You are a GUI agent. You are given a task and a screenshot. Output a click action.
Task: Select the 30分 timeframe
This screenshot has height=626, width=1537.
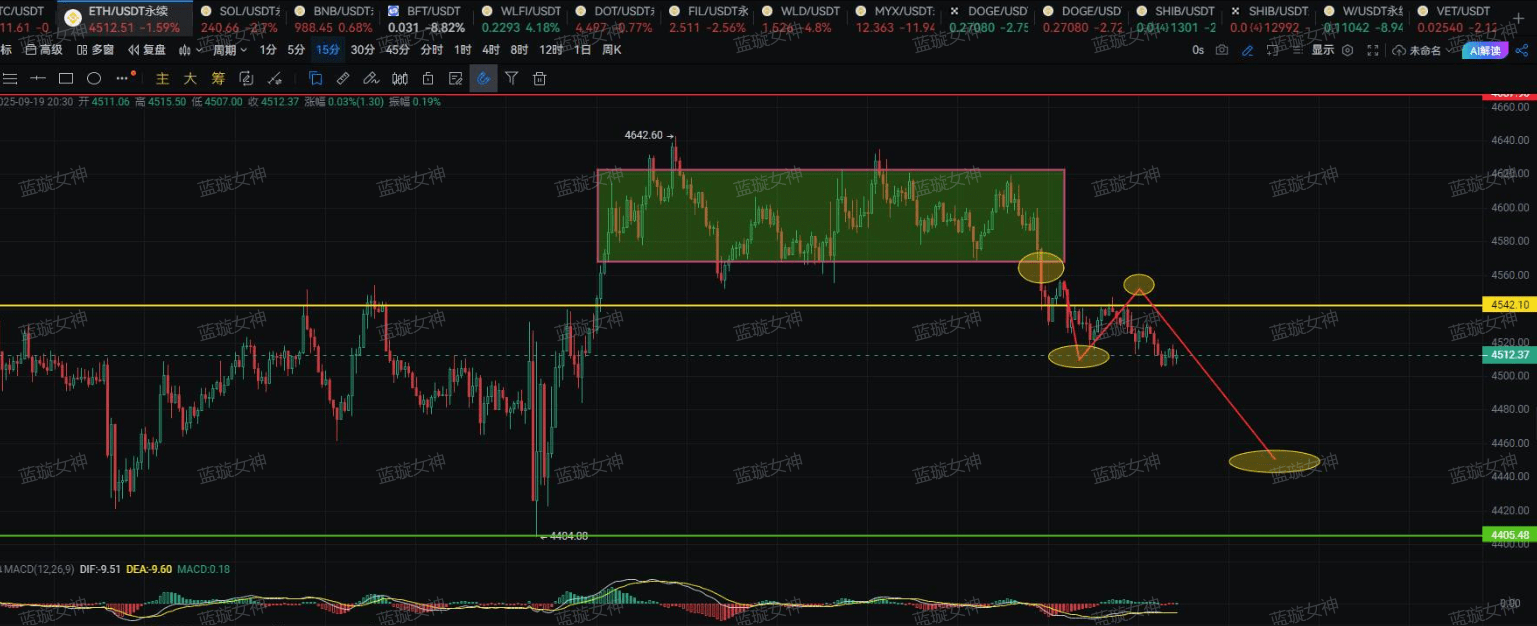(x=363, y=50)
